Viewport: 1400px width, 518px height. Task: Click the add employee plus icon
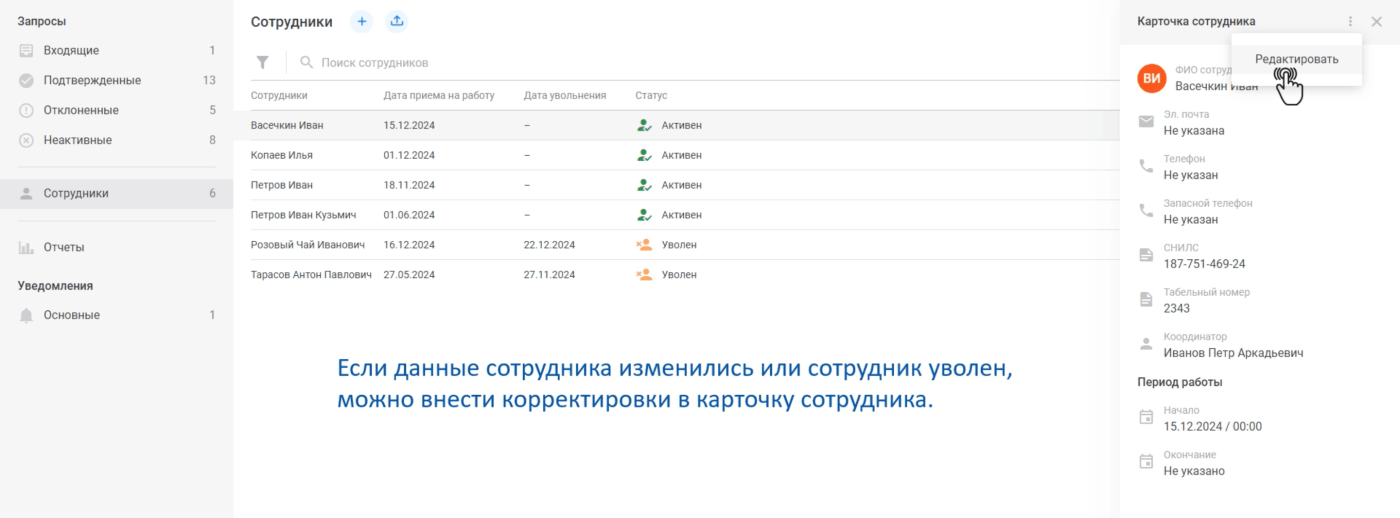(362, 21)
